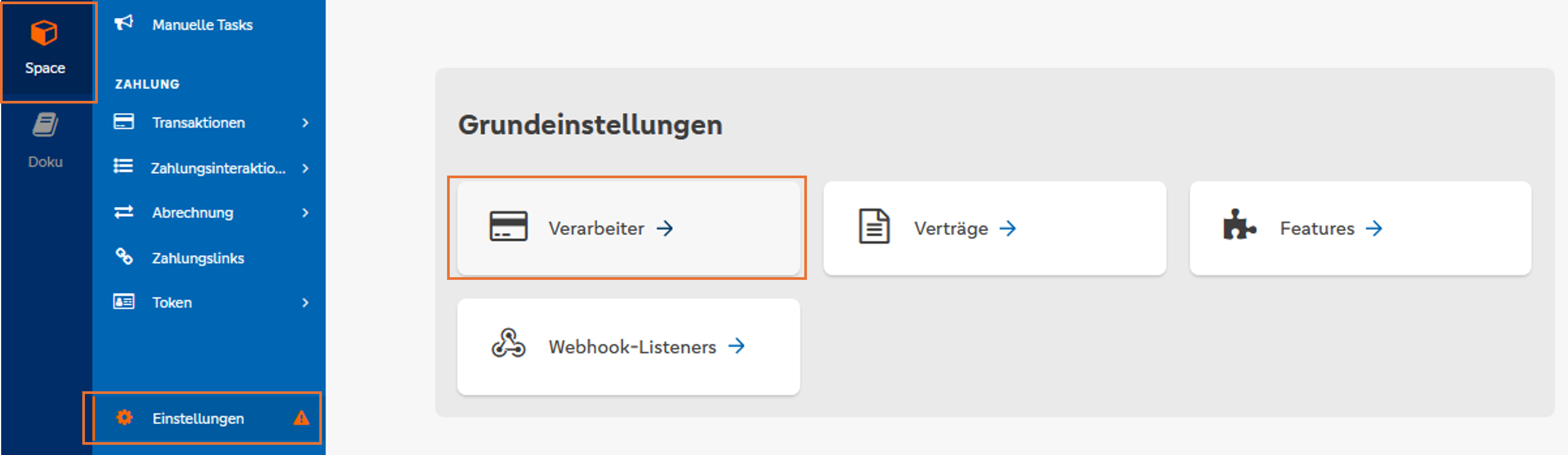Click the Transaktionen credit card icon
Image resolution: width=1568 pixels, height=455 pixels.
[124, 122]
